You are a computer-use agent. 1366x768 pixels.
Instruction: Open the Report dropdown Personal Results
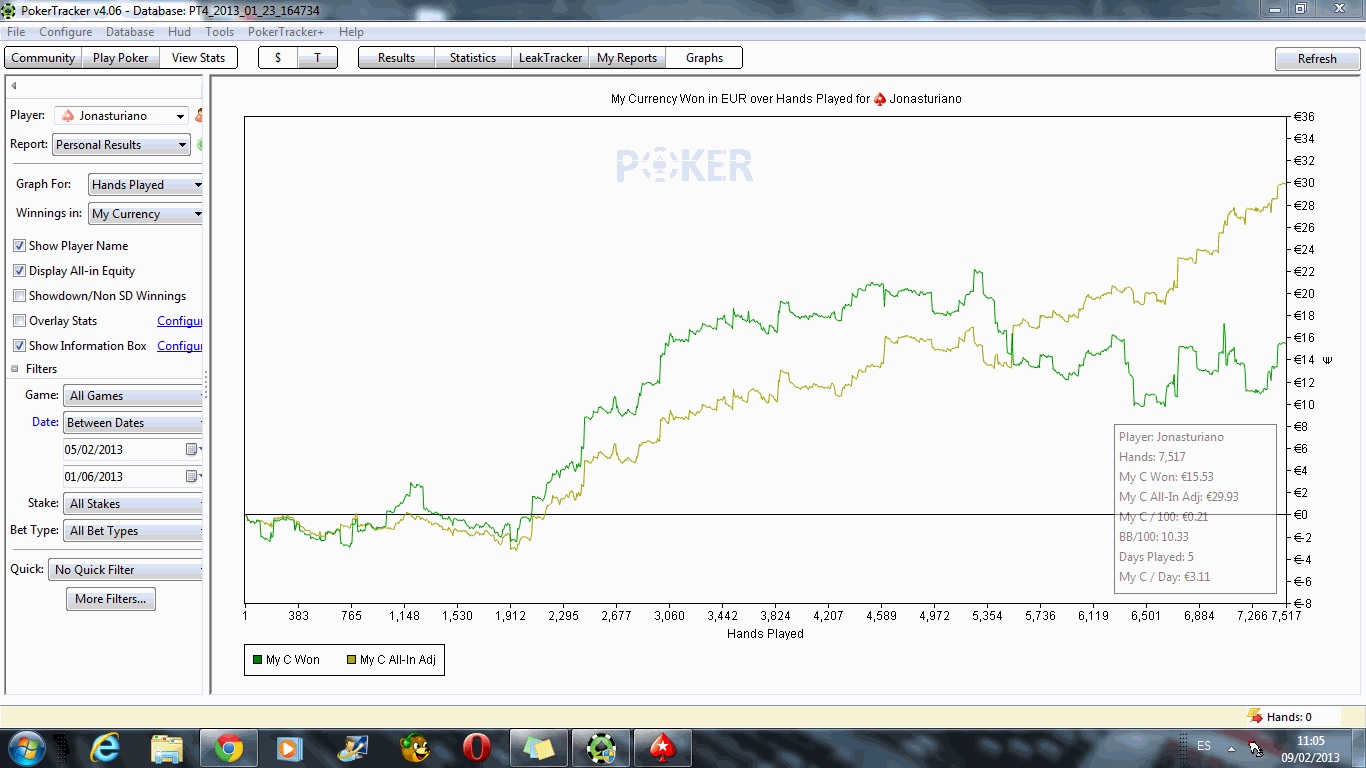click(x=120, y=145)
